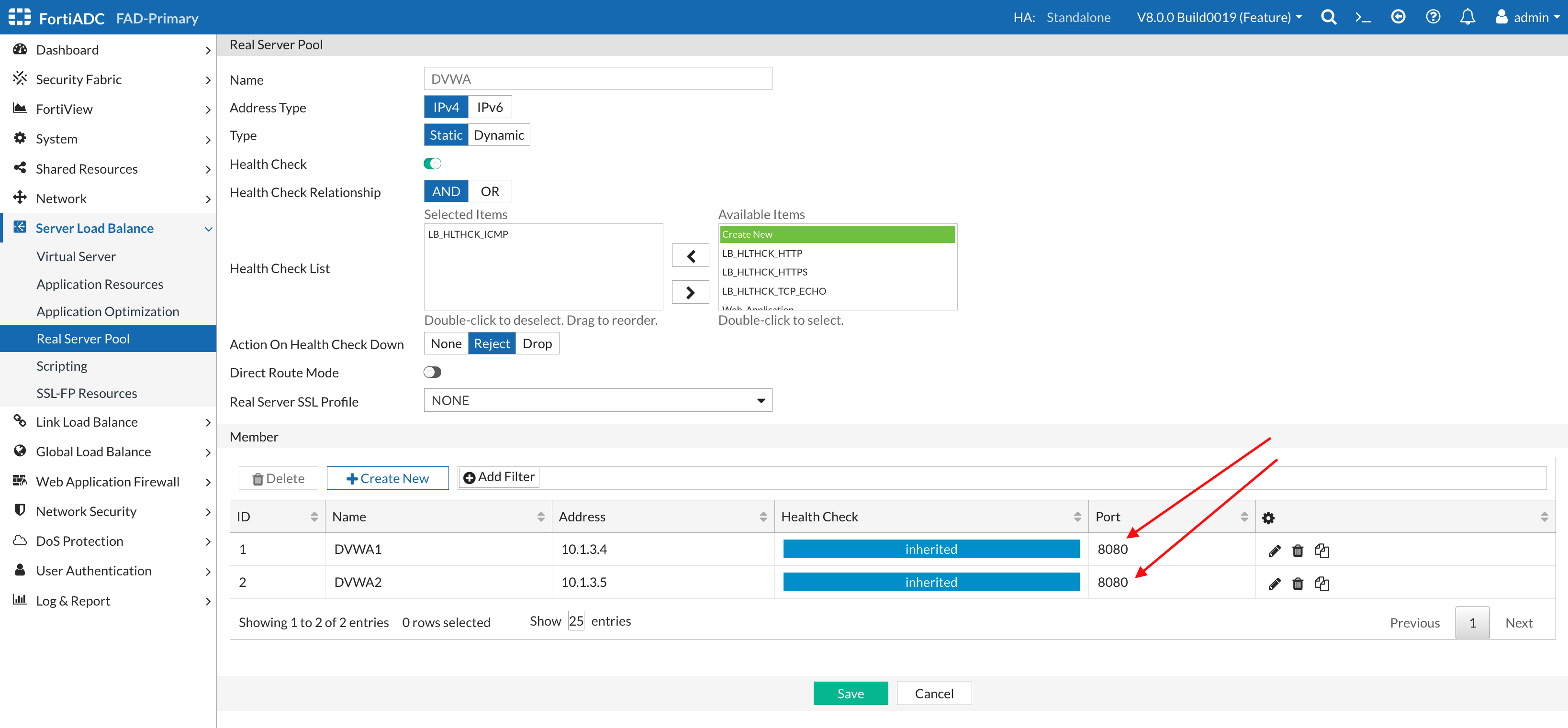Click the Global Load Balance globe icon
Image resolution: width=1568 pixels, height=728 pixels.
(x=20, y=451)
